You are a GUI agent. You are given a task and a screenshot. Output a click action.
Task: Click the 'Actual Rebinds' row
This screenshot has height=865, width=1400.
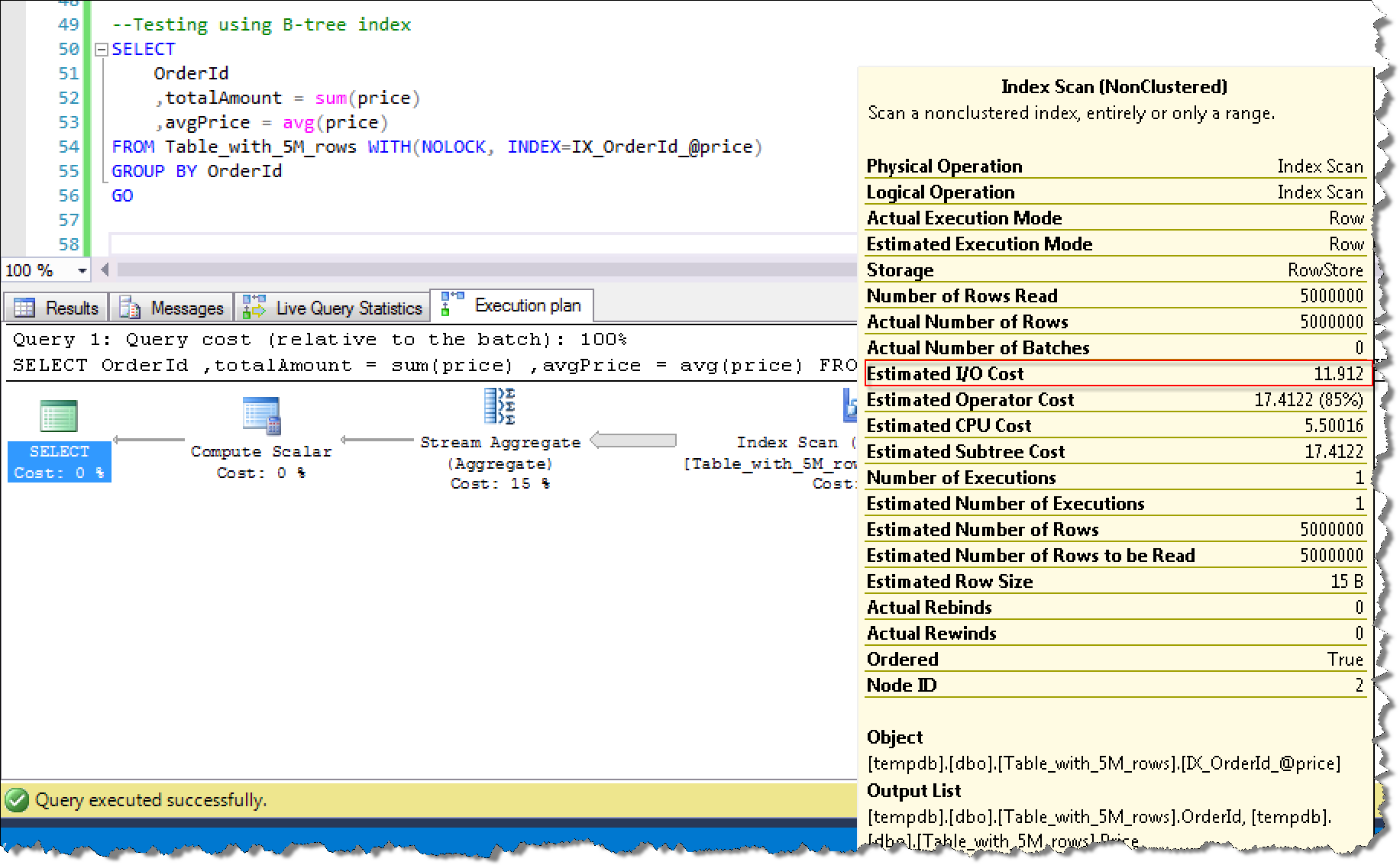click(x=1115, y=608)
